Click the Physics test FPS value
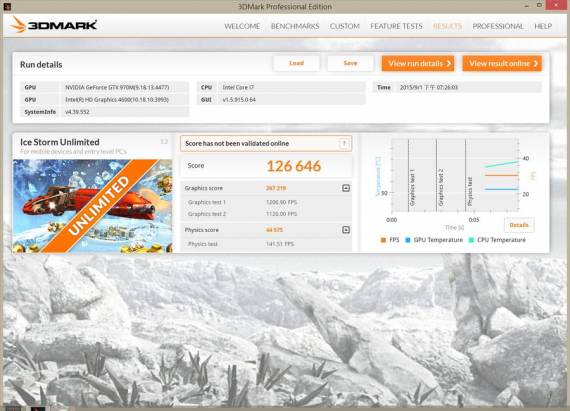The height and width of the screenshot is (411, 570). (x=280, y=244)
